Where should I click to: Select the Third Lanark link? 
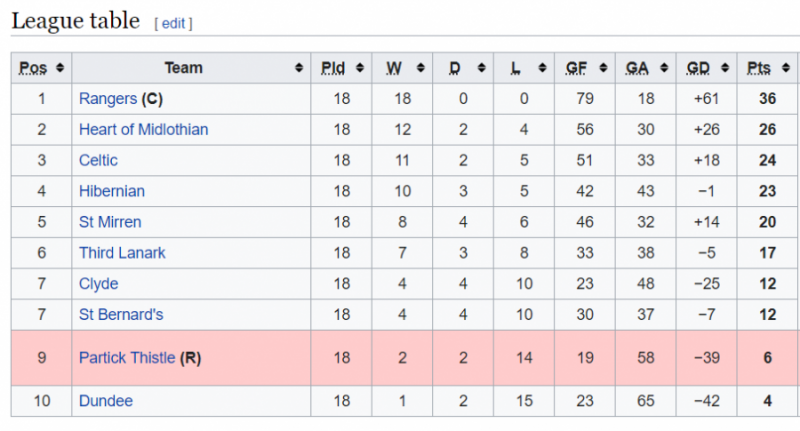pyautogui.click(x=122, y=253)
